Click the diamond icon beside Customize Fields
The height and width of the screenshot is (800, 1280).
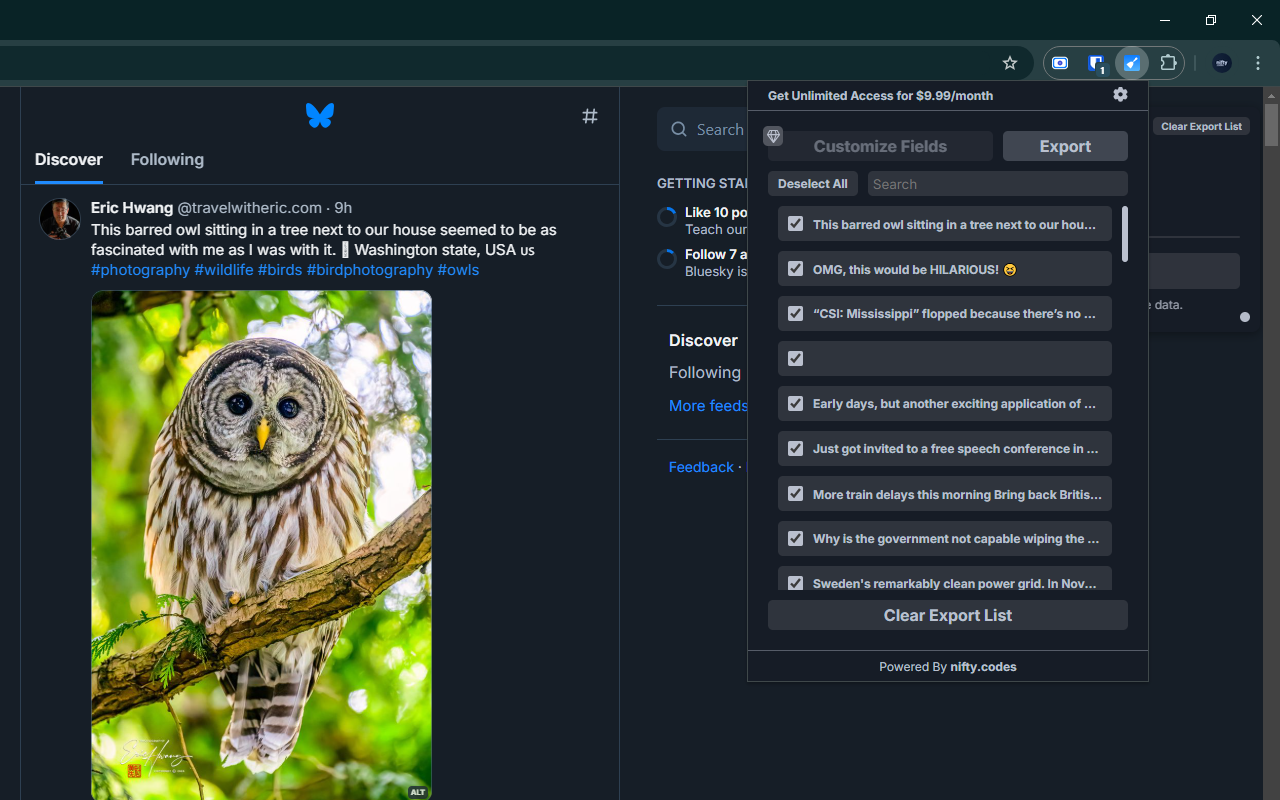coord(773,136)
